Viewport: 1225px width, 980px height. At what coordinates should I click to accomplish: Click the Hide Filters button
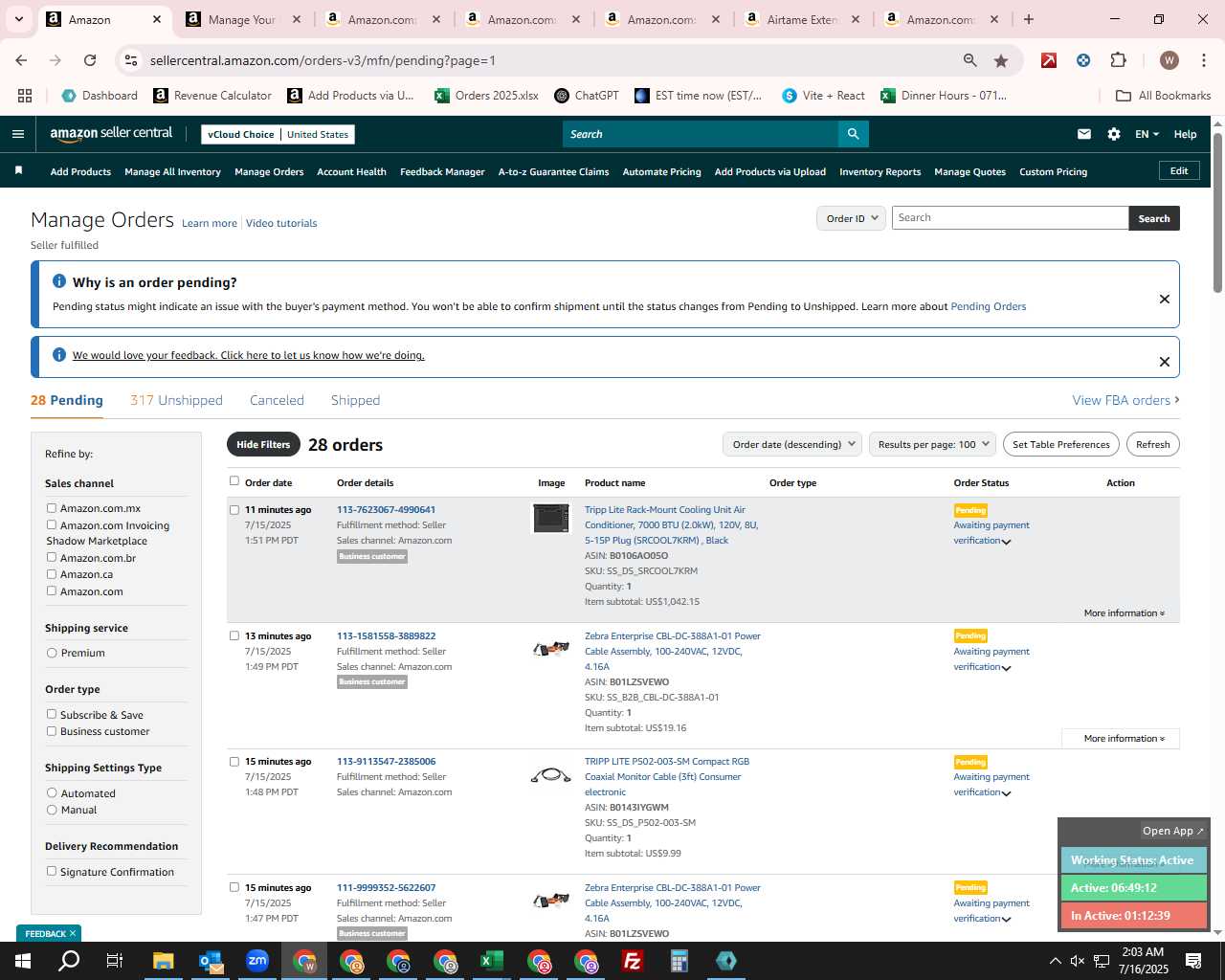pos(263,444)
